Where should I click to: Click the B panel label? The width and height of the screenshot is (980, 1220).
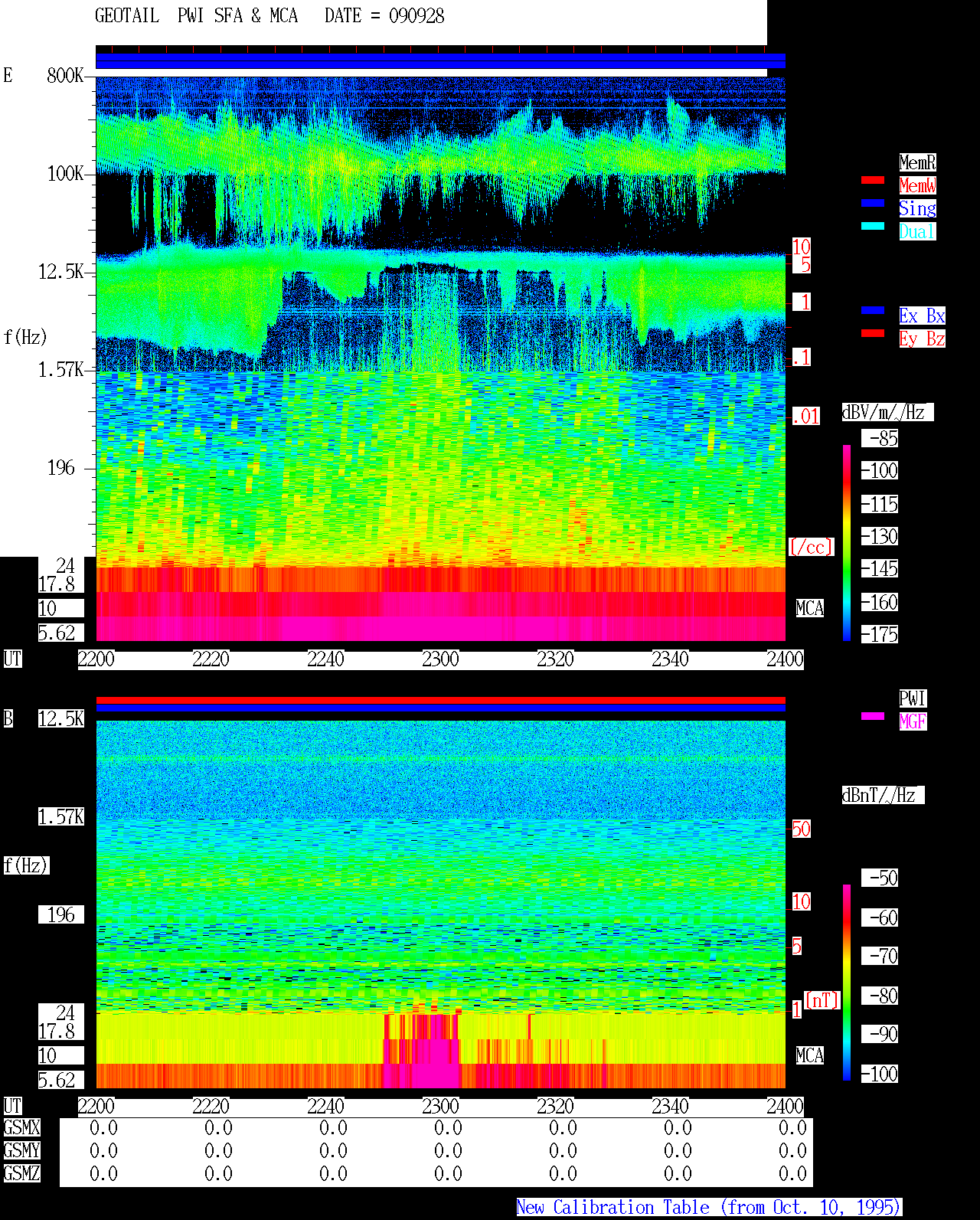(x=8, y=718)
